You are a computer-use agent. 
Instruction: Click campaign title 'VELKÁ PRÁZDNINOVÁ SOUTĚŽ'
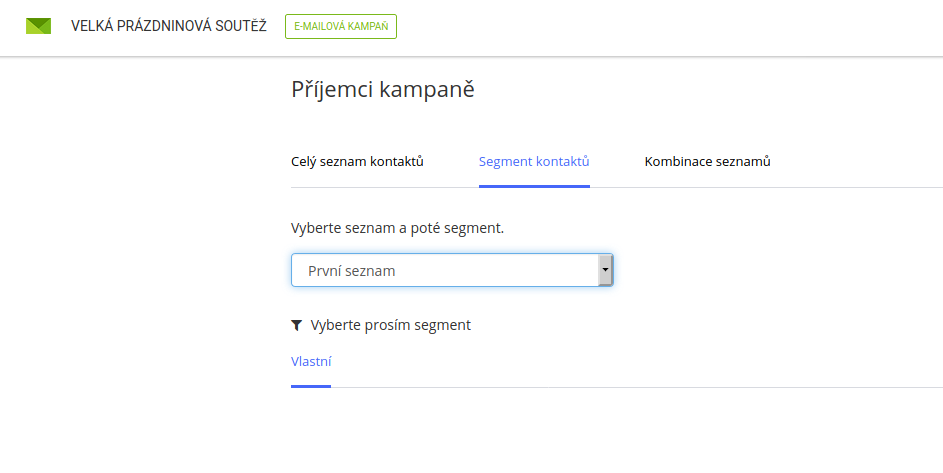coord(169,26)
